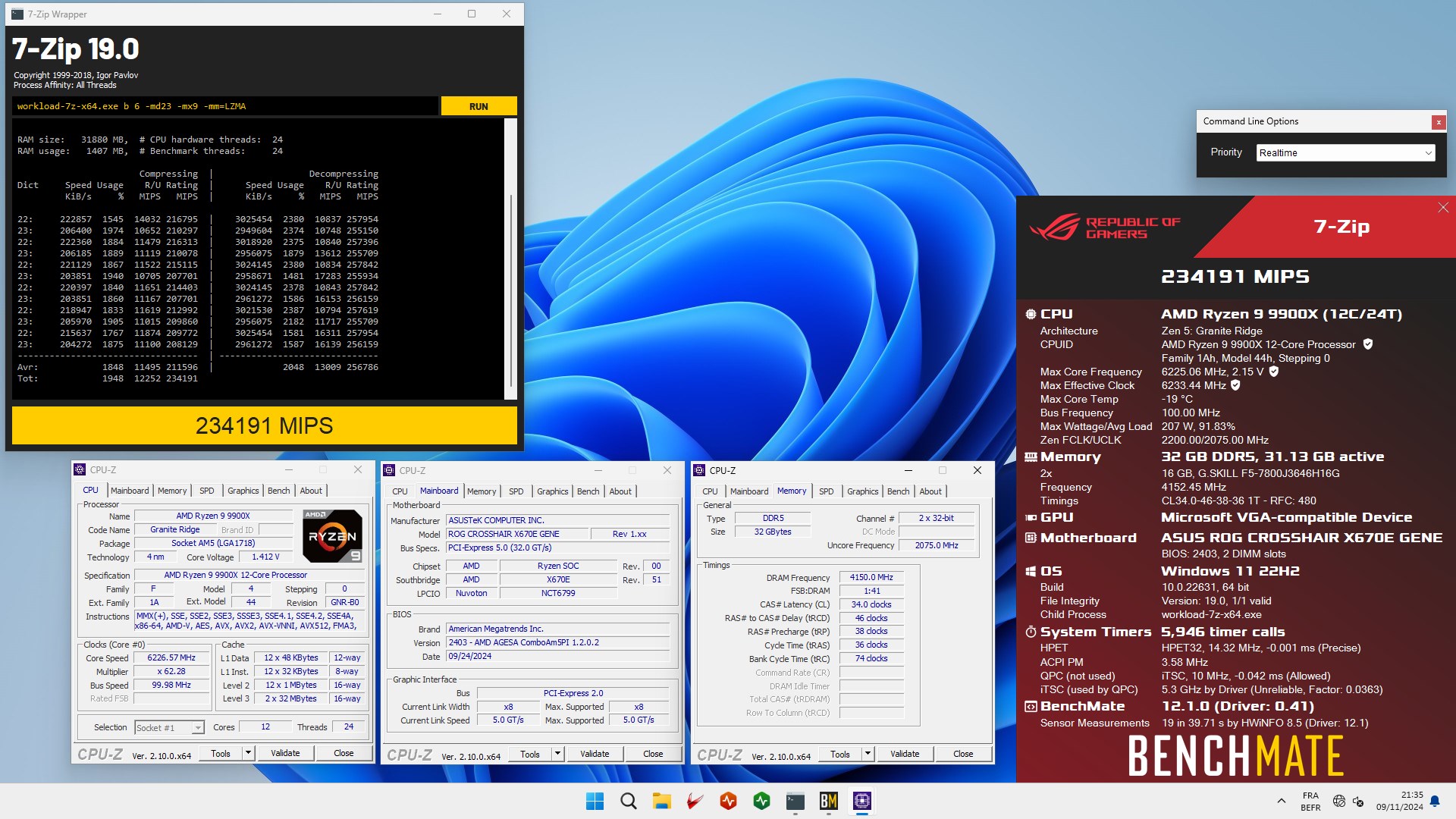Open the CPU-Z icon in the taskbar
1456x819 pixels.
(861, 801)
